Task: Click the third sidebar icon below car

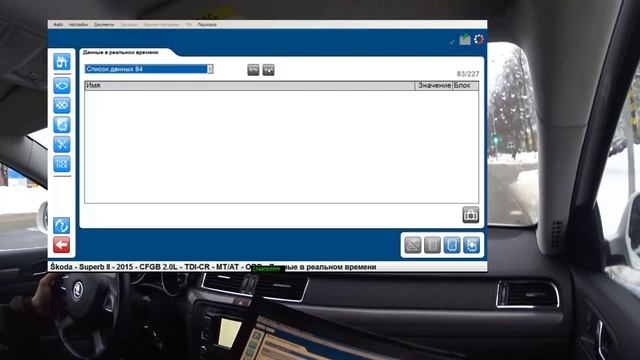Action: pos(62,105)
